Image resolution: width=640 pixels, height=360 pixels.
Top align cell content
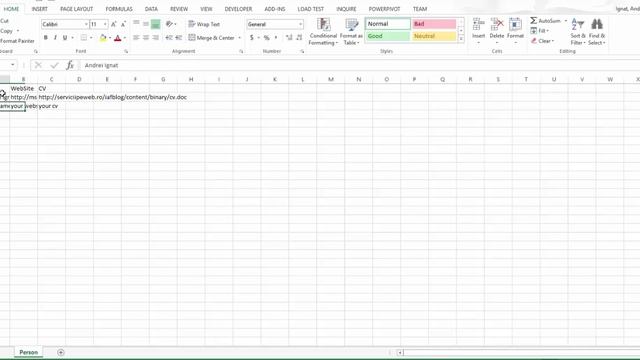[x=136, y=24]
